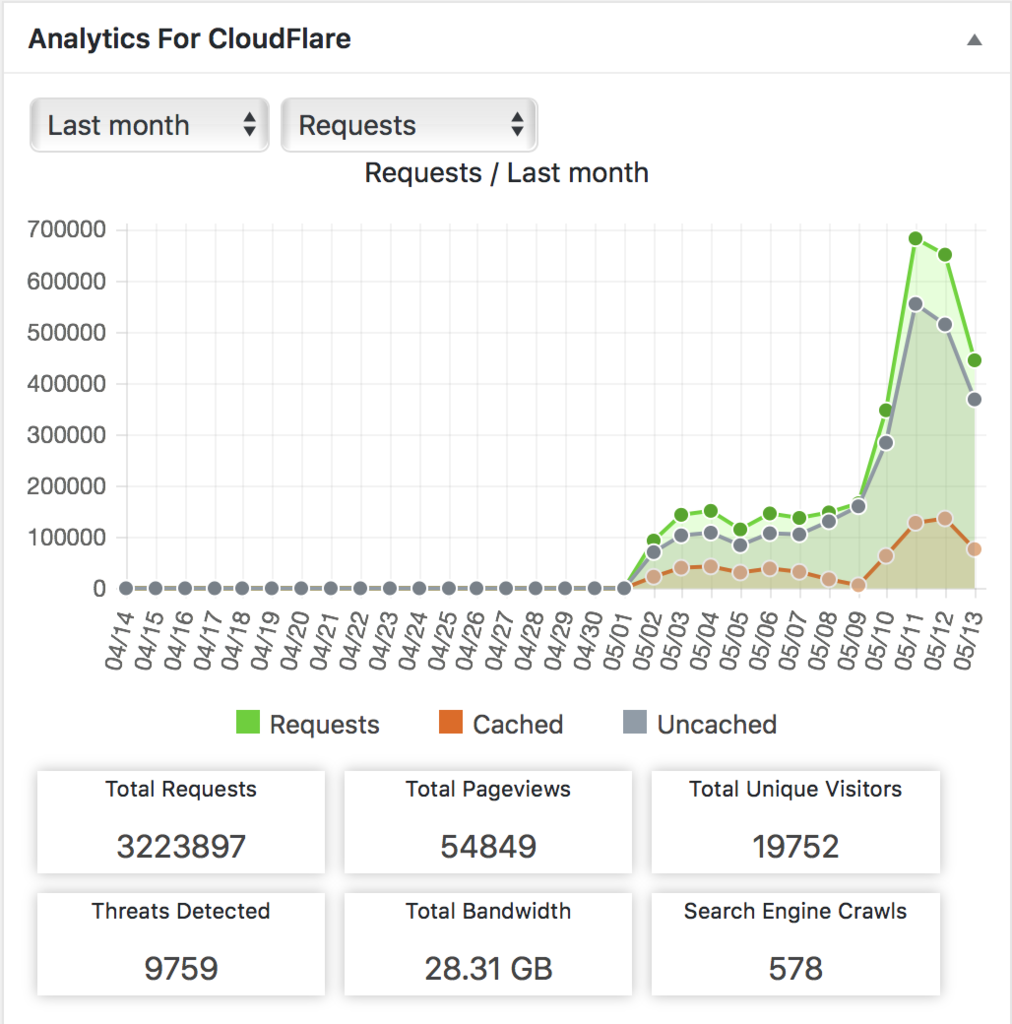Image resolution: width=1012 pixels, height=1024 pixels.
Task: Collapse the Analytics For CloudFlare widget
Action: [974, 40]
